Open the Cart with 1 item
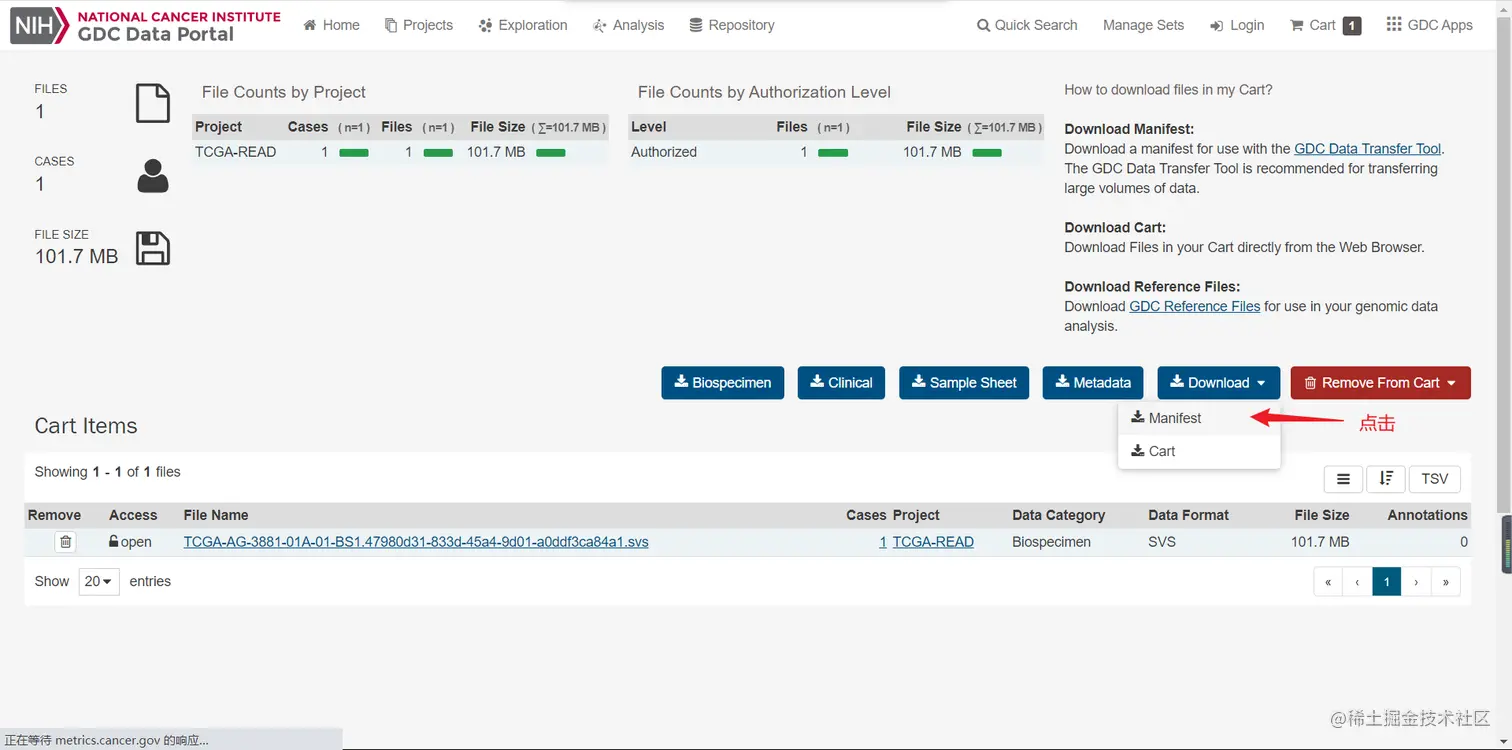The width and height of the screenshot is (1512, 750). tap(1325, 25)
